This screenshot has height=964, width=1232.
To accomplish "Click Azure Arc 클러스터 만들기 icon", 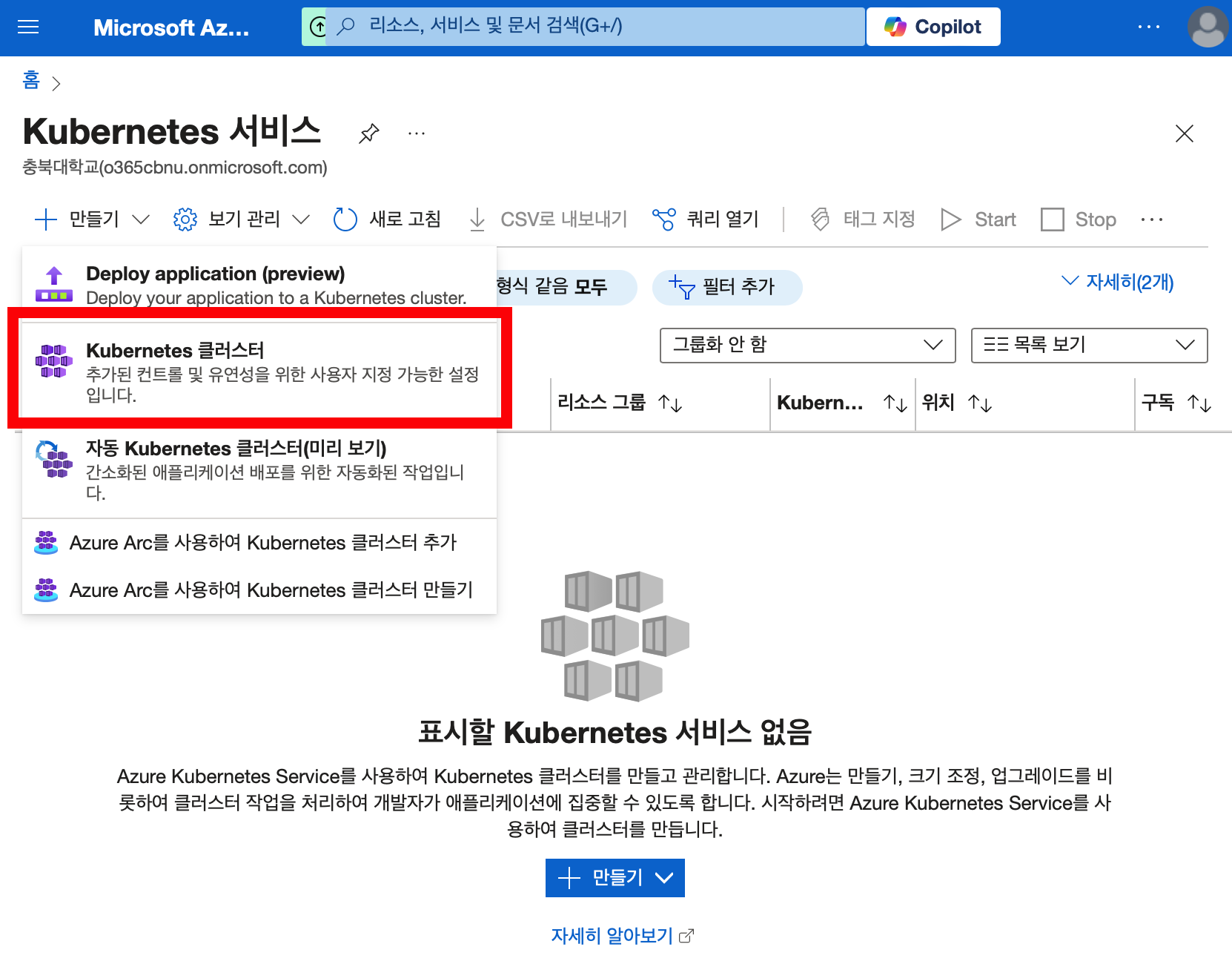I will tap(46, 590).
